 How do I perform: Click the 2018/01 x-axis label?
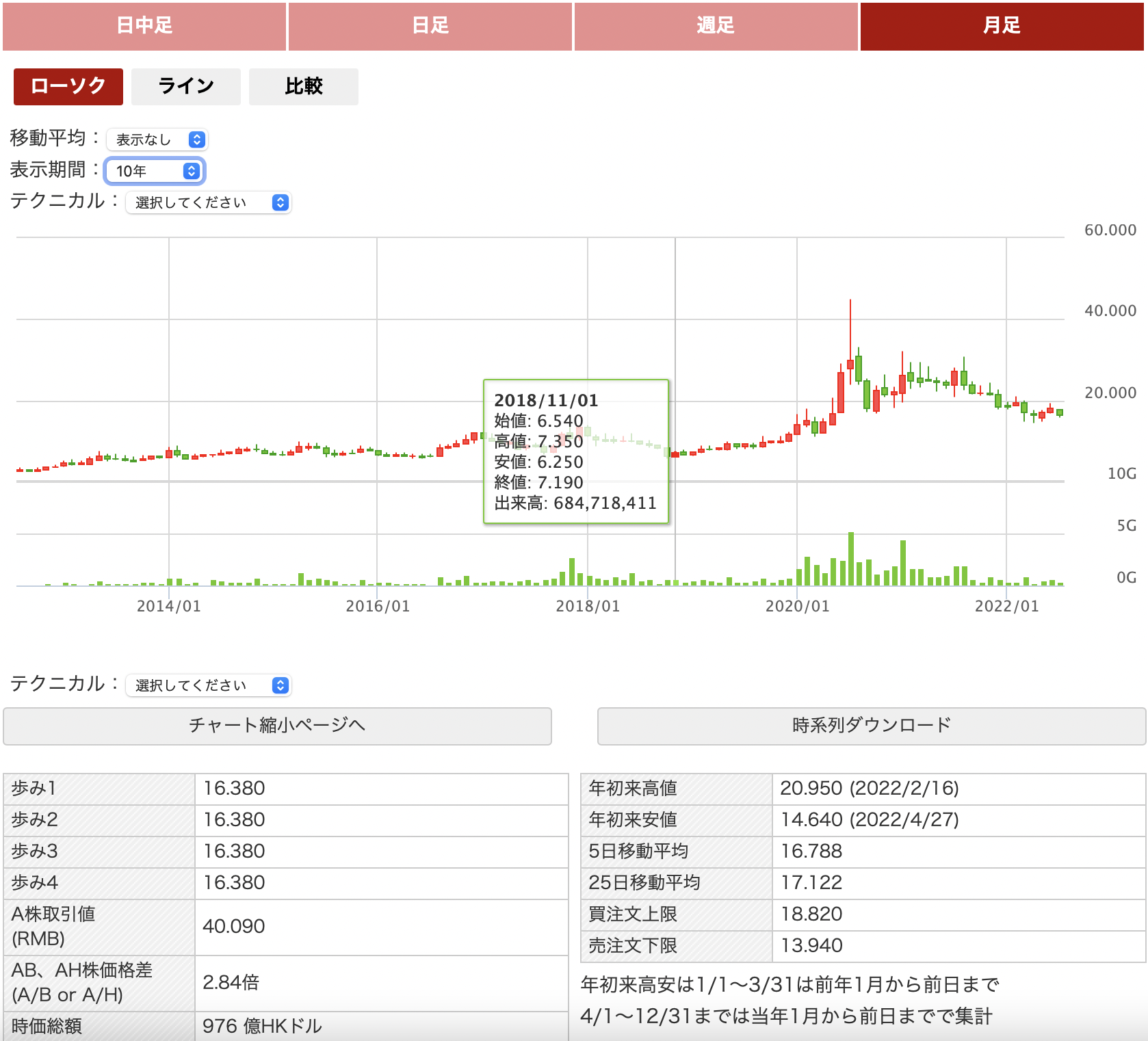pos(588,606)
